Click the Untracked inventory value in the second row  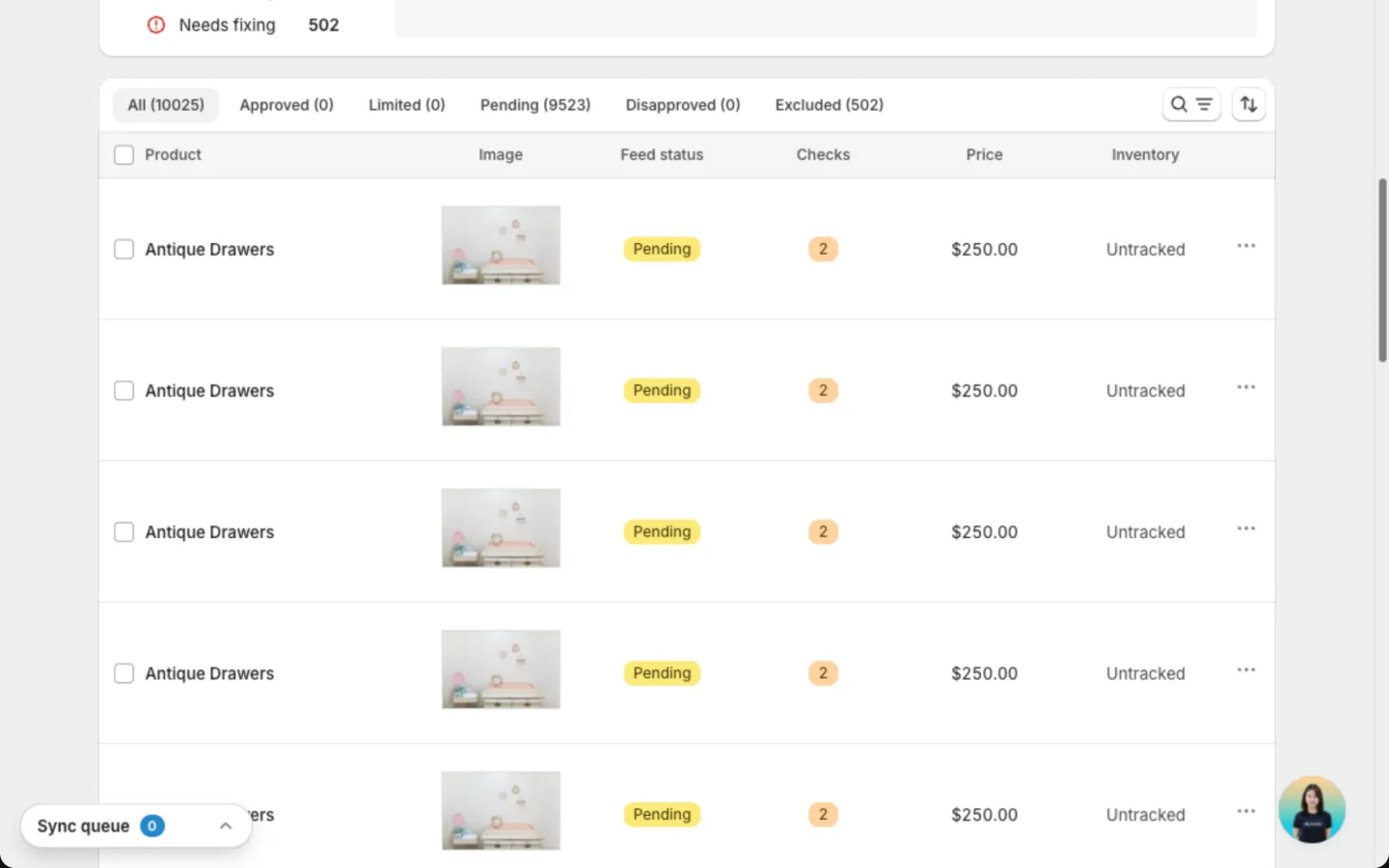pyautogui.click(x=1145, y=391)
